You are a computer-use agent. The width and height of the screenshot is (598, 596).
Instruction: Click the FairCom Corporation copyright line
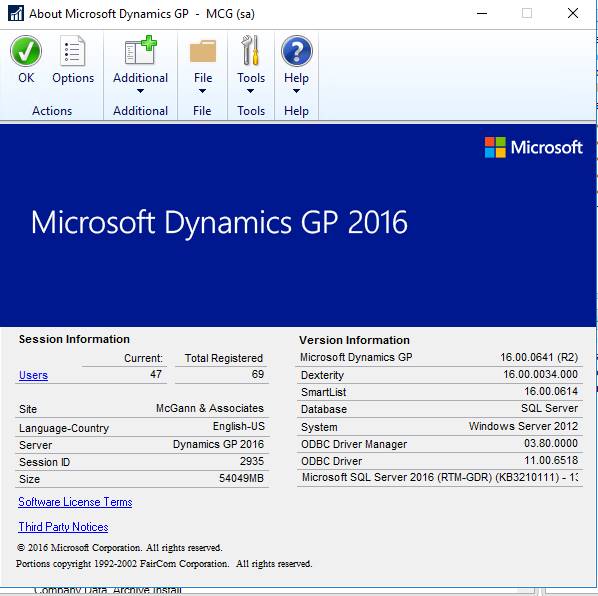pos(164,564)
